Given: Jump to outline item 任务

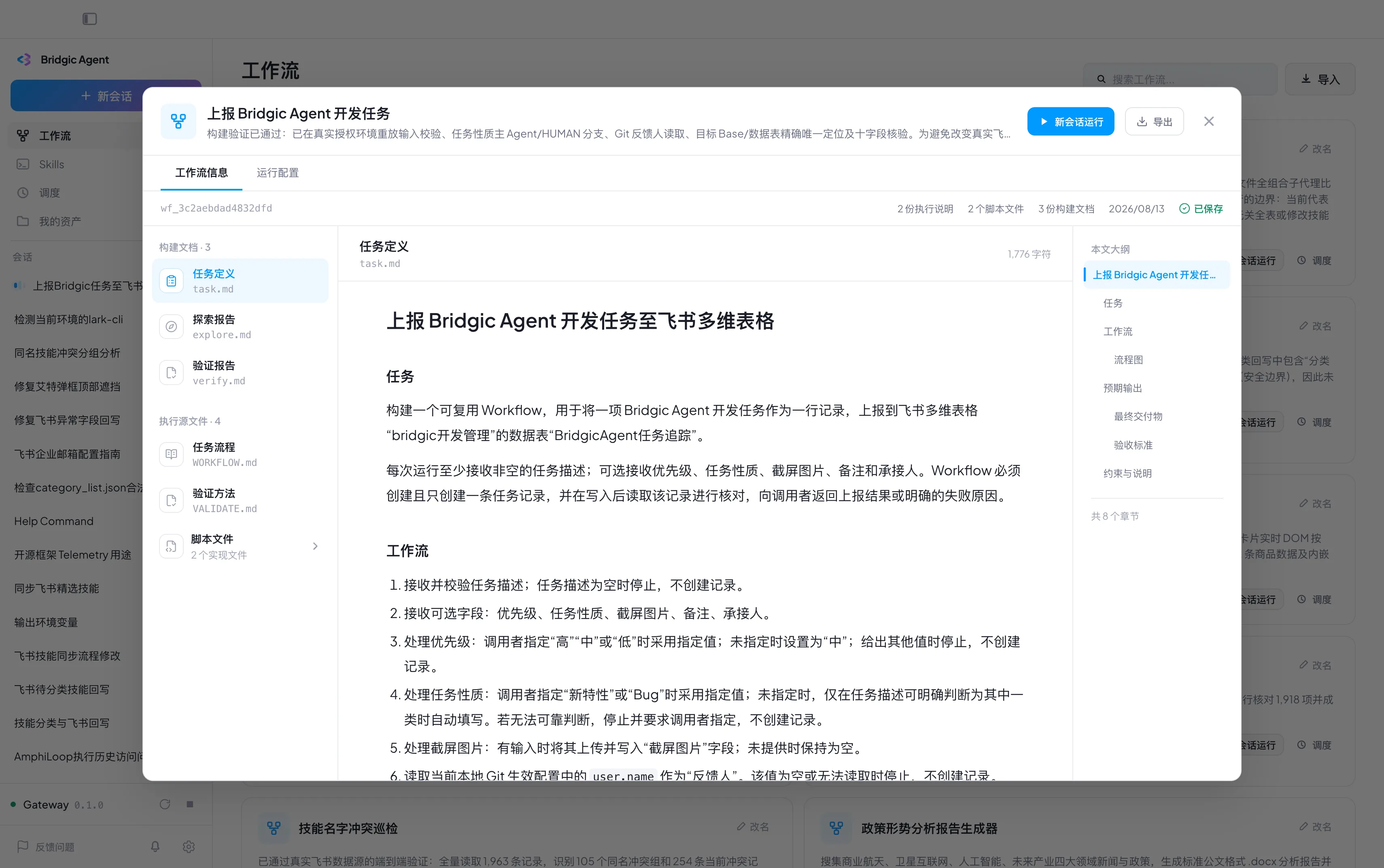Looking at the screenshot, I should pyautogui.click(x=1113, y=303).
